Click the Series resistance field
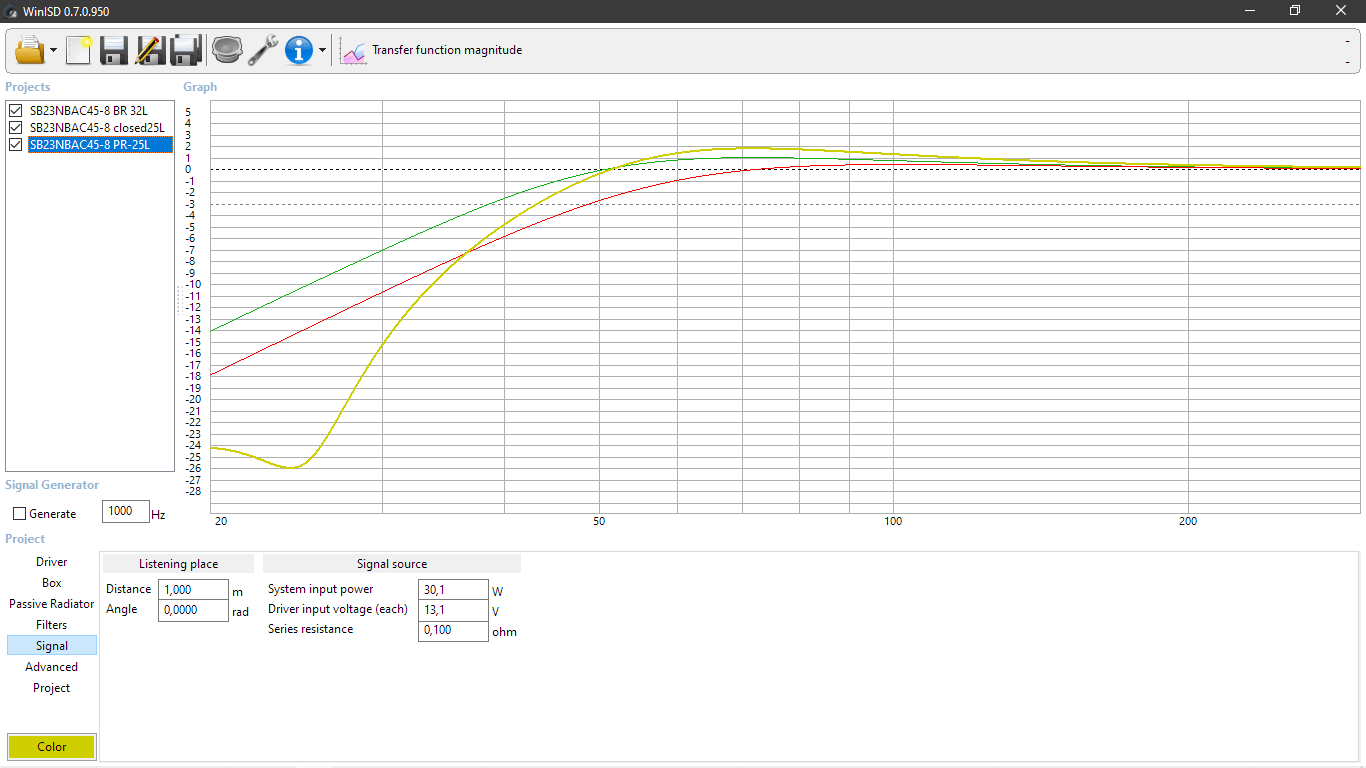Screen dimensions: 1366x768 coord(453,630)
